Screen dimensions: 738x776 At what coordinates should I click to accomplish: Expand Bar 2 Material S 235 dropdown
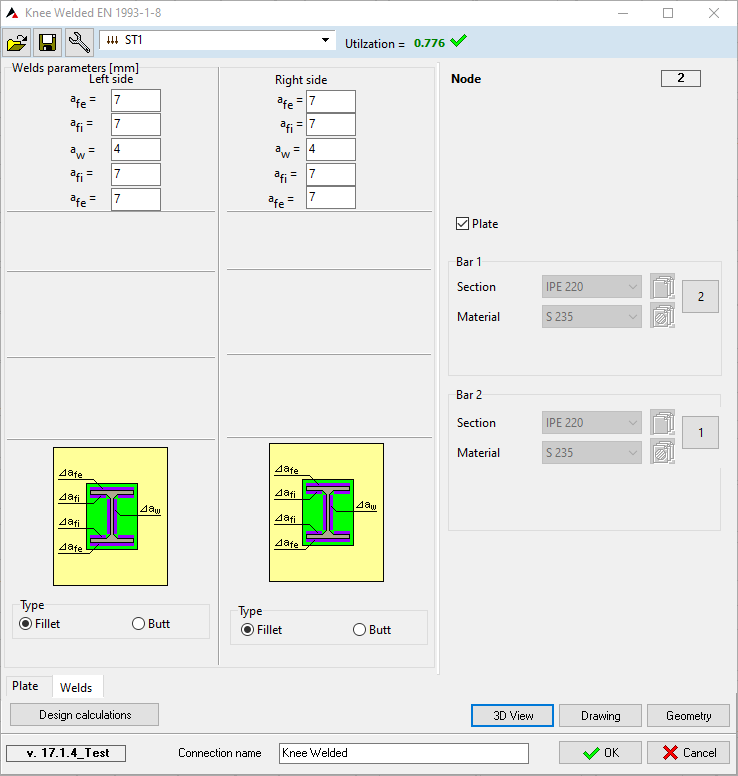(x=592, y=452)
